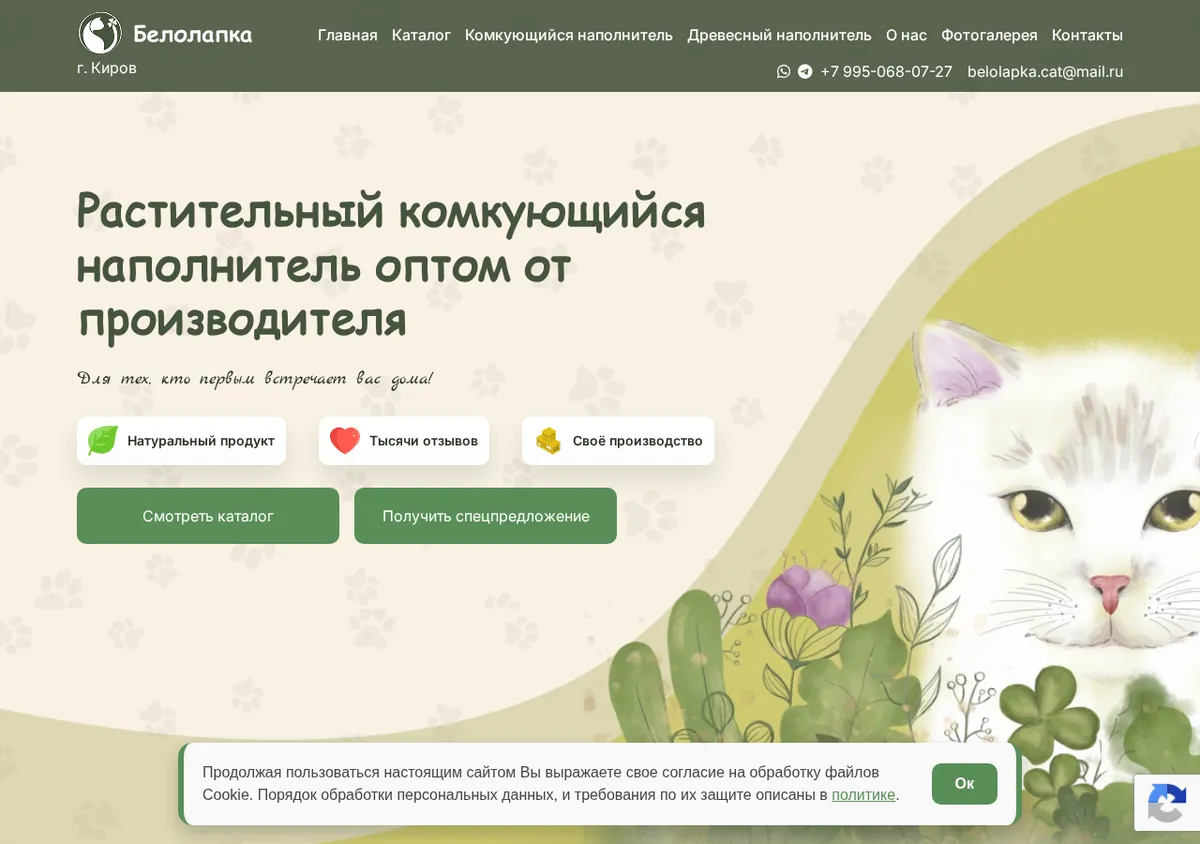
Task: Open WhatsApp chat icon in header
Action: coord(784,72)
